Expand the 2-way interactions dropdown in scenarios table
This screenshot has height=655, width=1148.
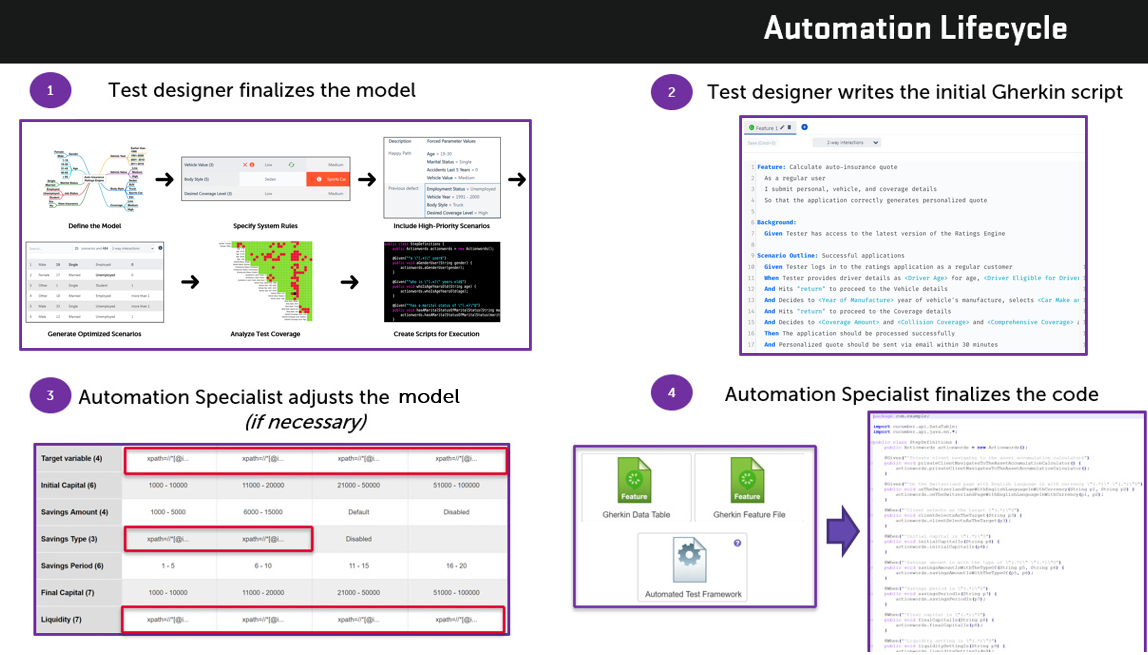133,248
